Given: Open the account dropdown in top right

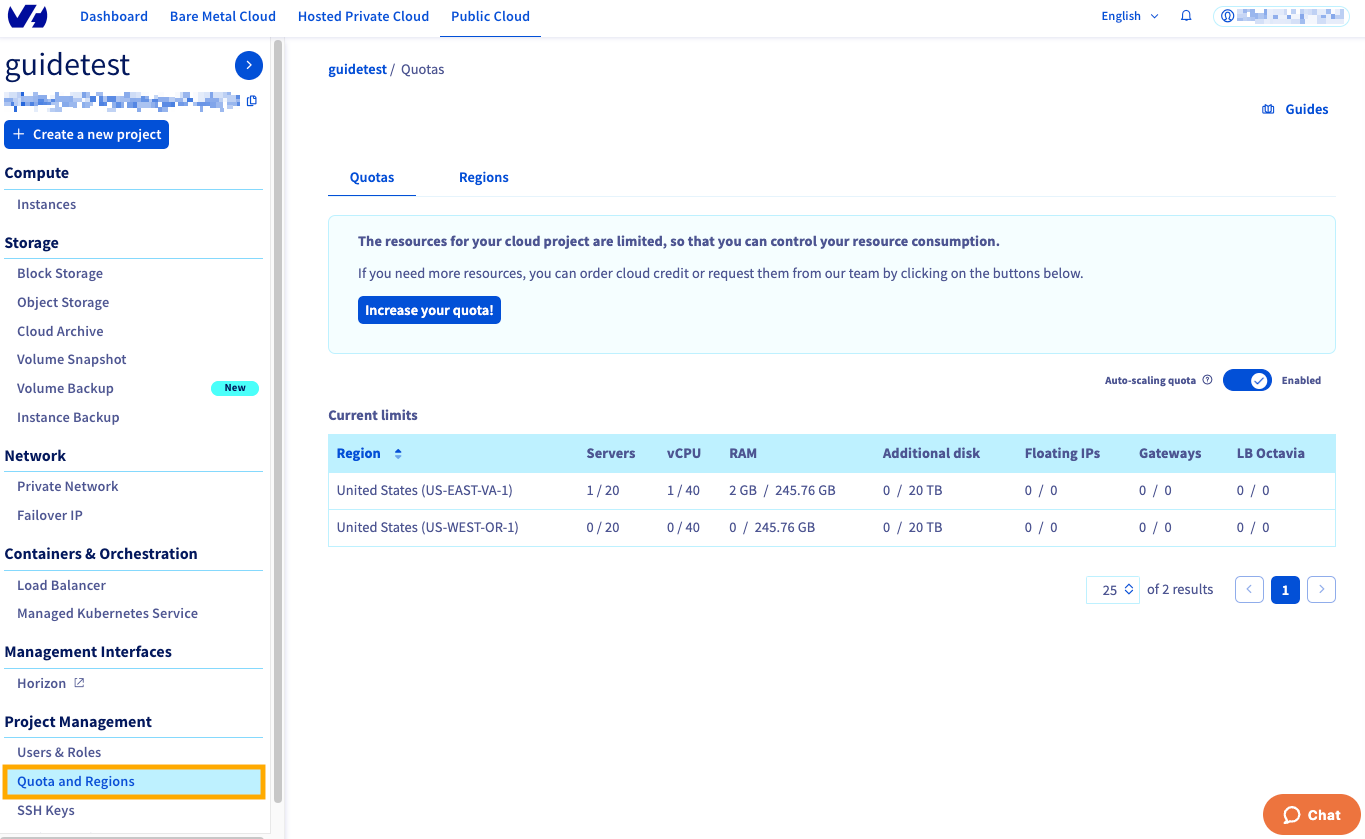Looking at the screenshot, I should coord(1281,15).
